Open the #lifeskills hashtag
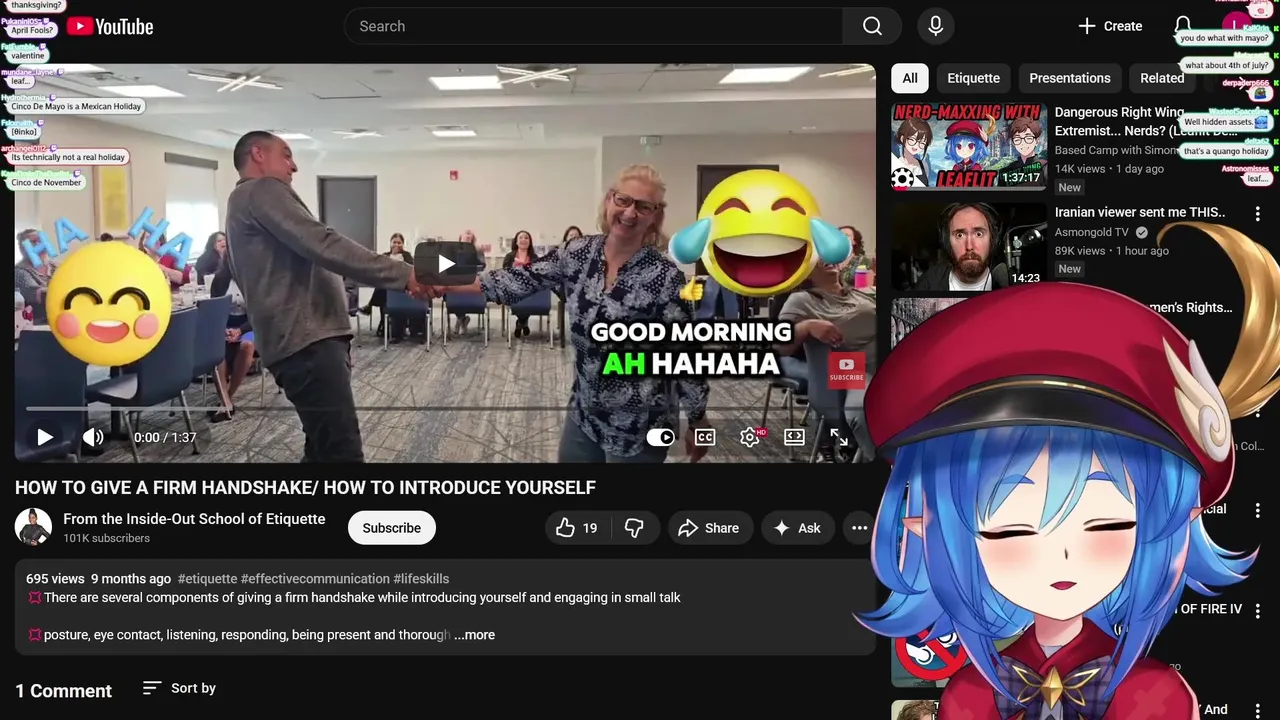 (421, 579)
